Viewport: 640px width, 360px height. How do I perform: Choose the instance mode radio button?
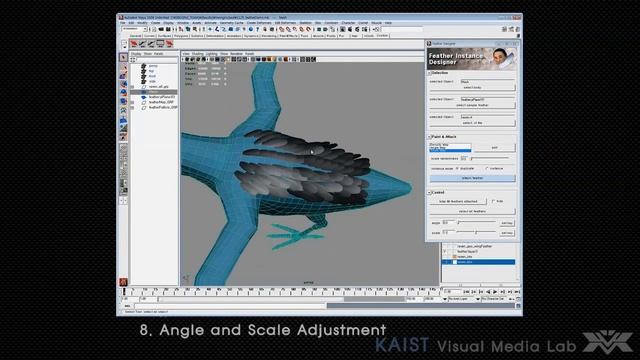(x=487, y=168)
